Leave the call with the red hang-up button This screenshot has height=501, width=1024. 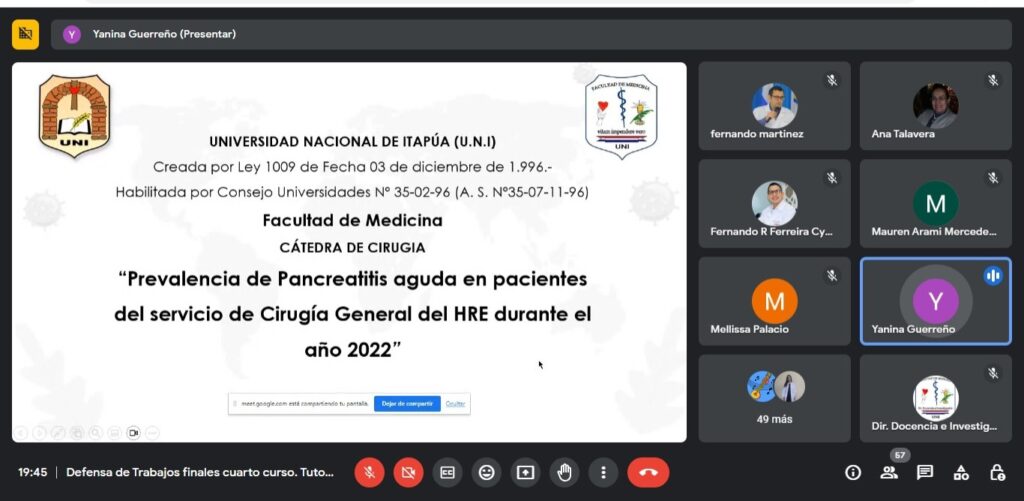pos(648,472)
